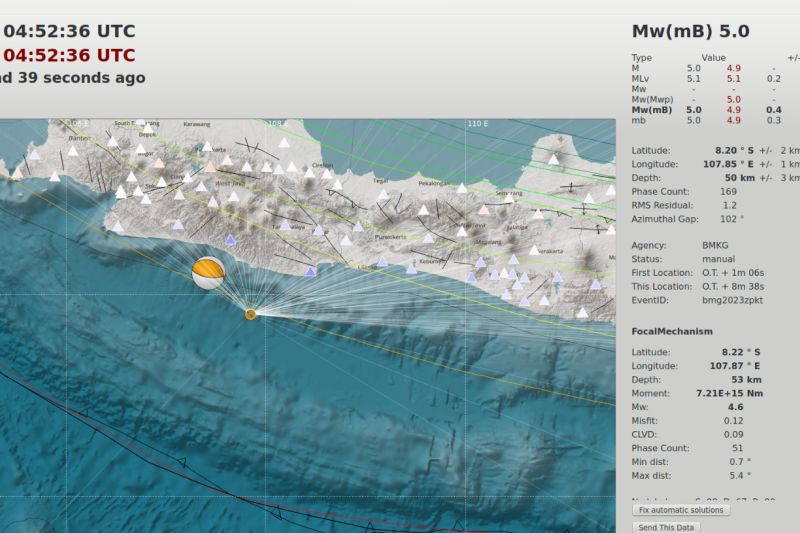Click the 110 E longitude label on map
Viewport: 800px width, 533px height.
pos(478,124)
